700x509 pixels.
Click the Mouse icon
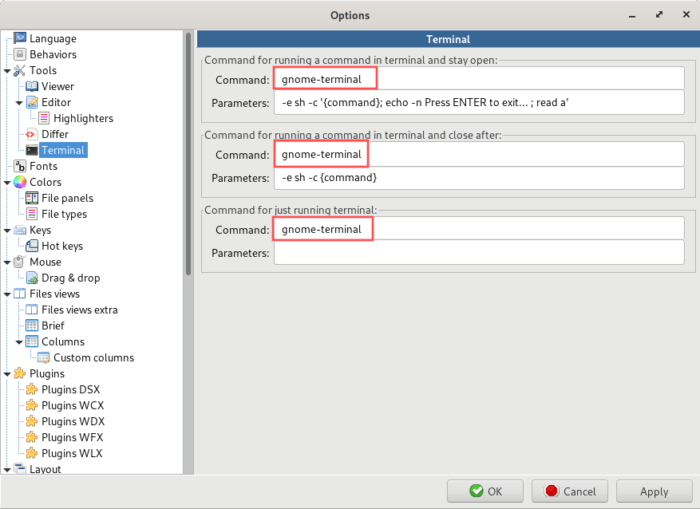(x=19, y=262)
